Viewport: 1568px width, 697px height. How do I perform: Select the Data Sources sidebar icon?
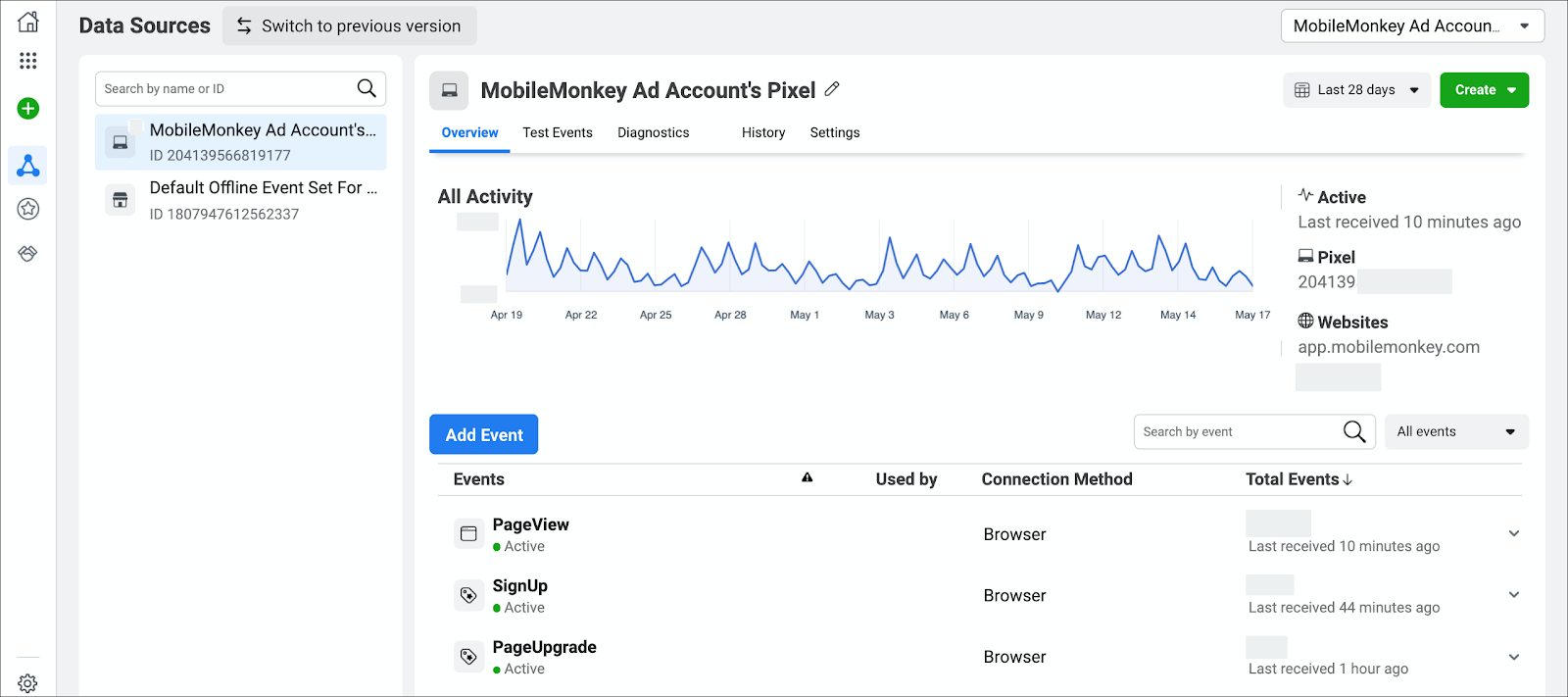tap(28, 166)
